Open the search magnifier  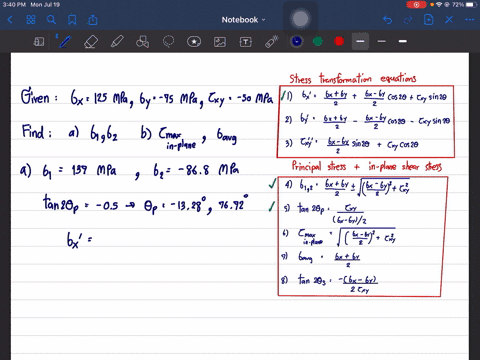click(51, 20)
